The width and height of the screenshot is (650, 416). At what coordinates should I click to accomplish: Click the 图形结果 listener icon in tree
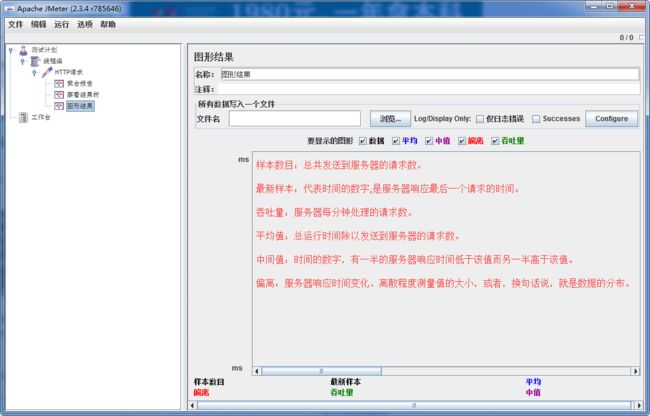tap(59, 106)
